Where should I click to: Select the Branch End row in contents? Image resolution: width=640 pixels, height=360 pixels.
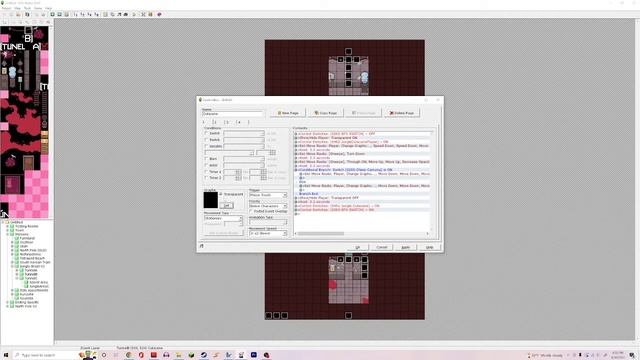point(363,194)
